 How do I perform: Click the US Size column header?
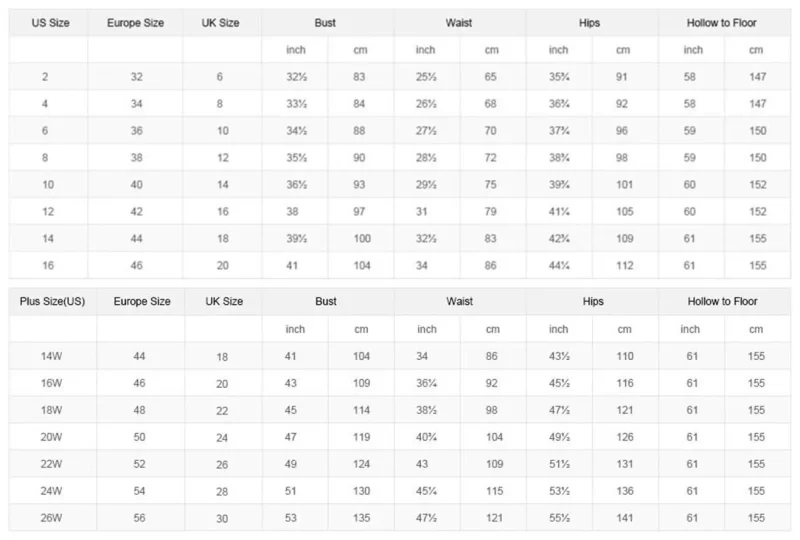tap(50, 23)
